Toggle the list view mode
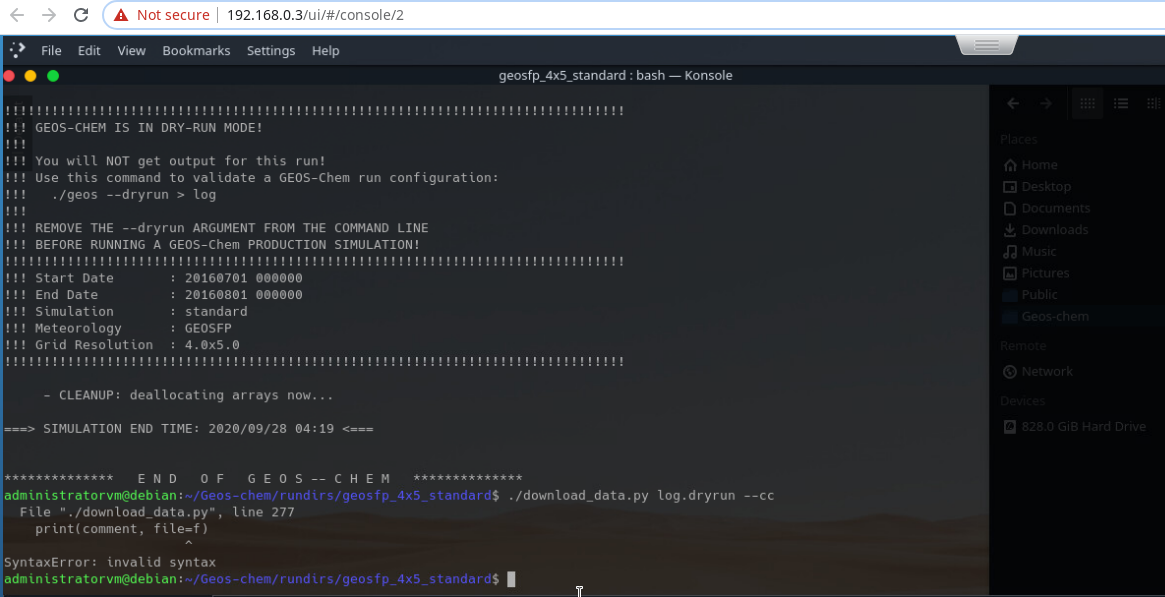Image resolution: width=1165 pixels, height=597 pixels. (1121, 103)
